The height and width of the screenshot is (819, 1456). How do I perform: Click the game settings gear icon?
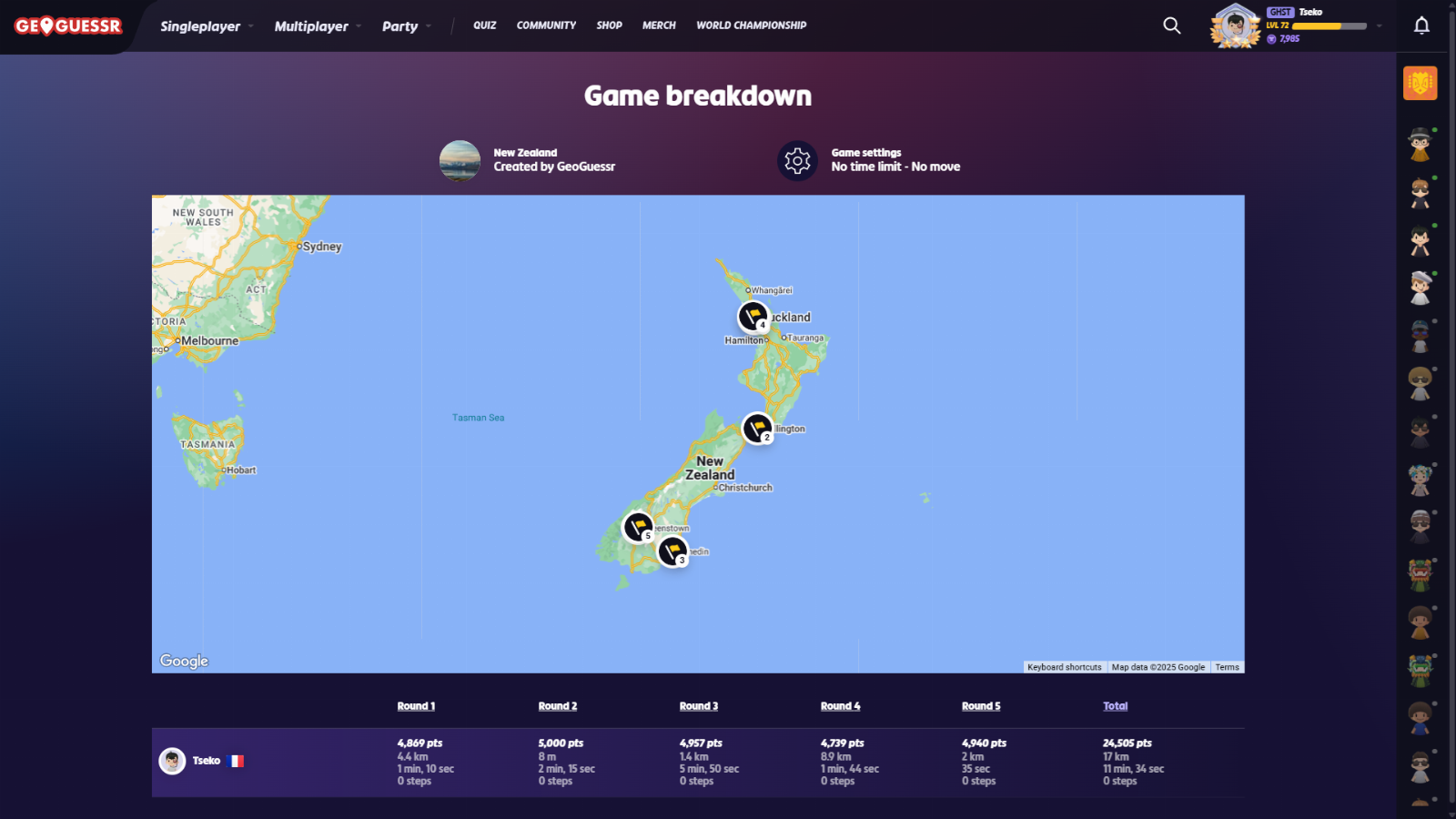coord(797,161)
